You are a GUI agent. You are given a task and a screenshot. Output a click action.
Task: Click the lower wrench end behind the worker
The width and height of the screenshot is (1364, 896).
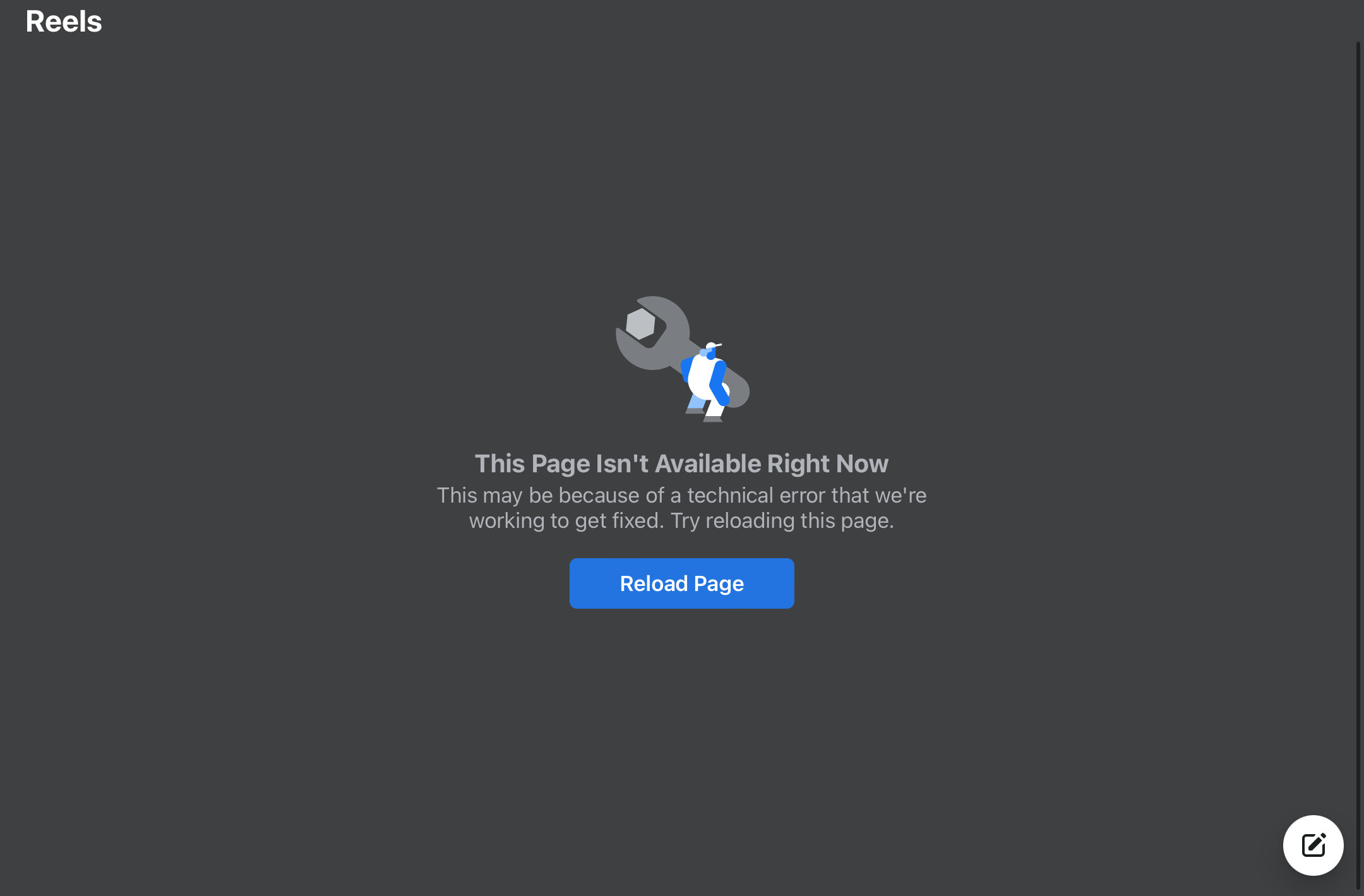[739, 390]
